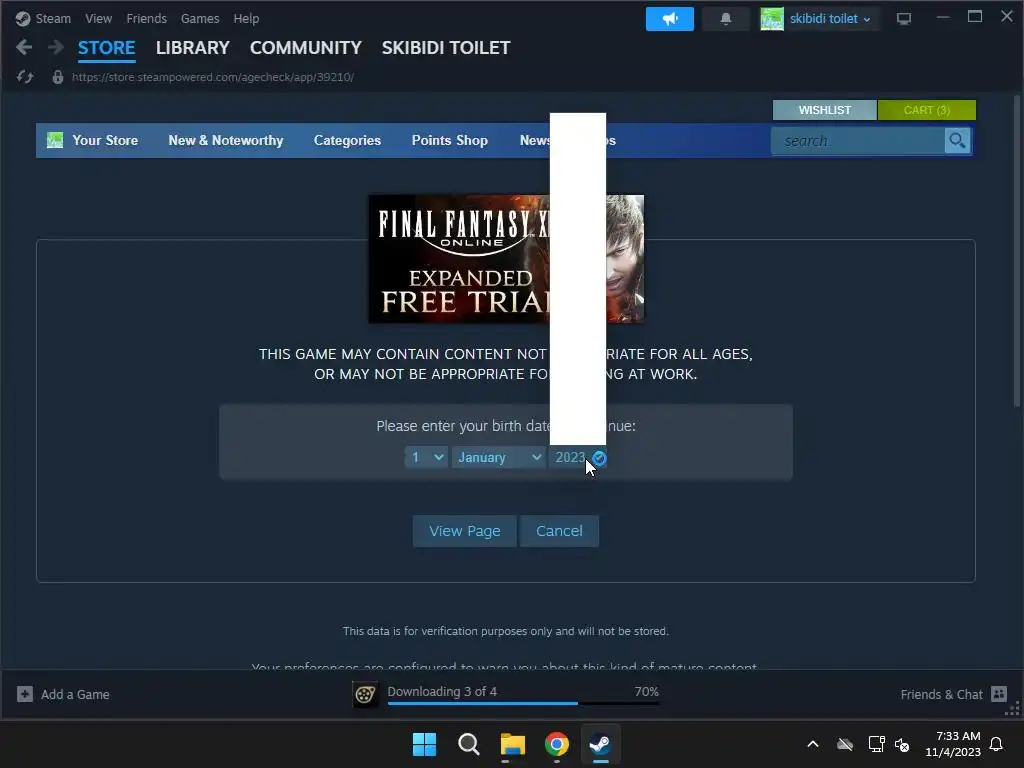
Task: Open Categories store menu
Action: 347,140
